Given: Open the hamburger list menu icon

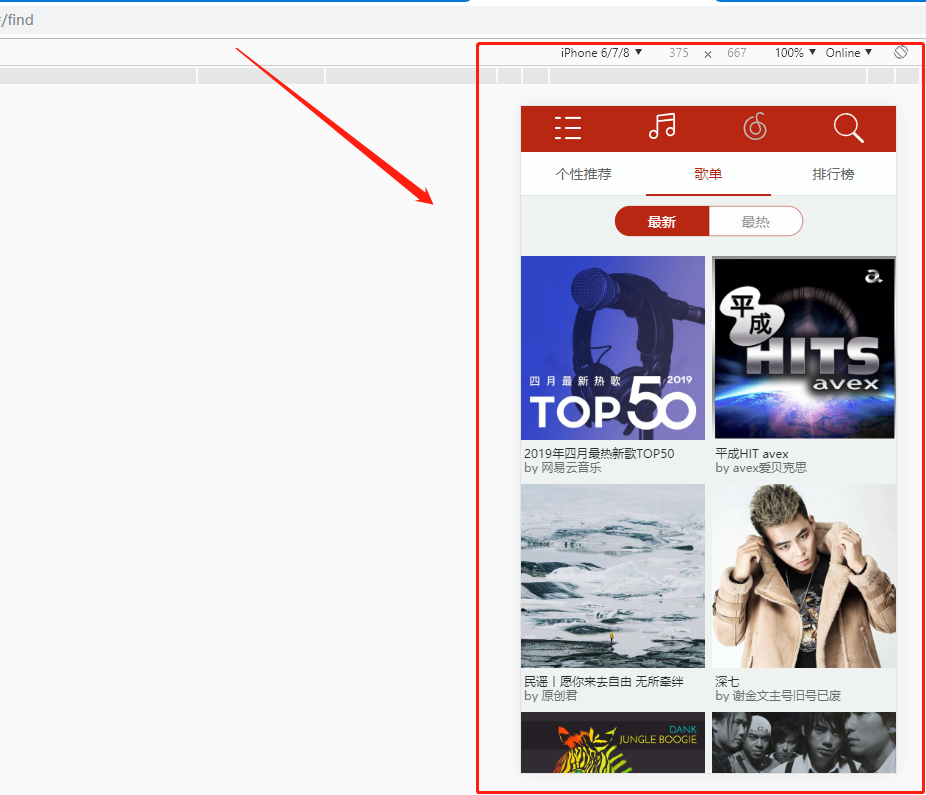Looking at the screenshot, I should (x=568, y=128).
